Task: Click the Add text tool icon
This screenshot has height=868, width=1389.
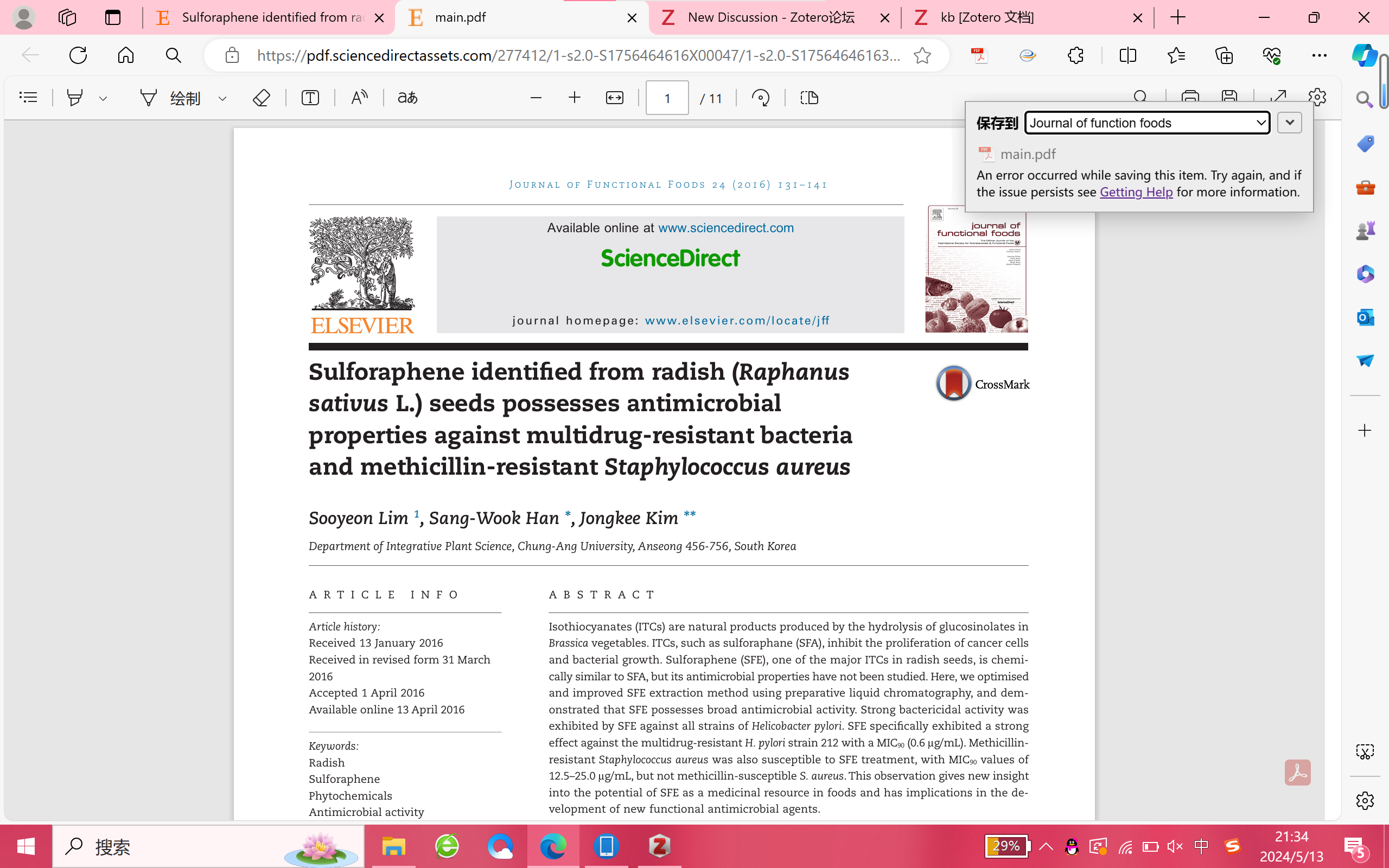Action: [310, 98]
